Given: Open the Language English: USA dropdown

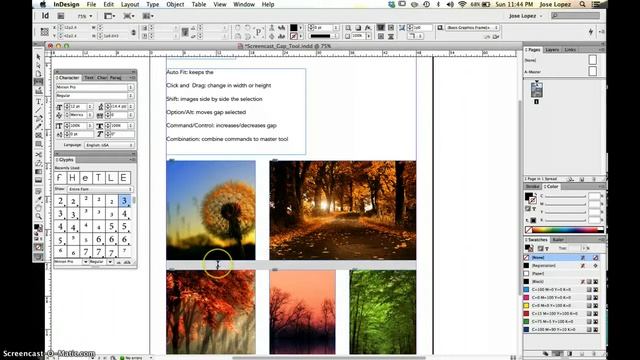Looking at the screenshot, I should coord(109,145).
